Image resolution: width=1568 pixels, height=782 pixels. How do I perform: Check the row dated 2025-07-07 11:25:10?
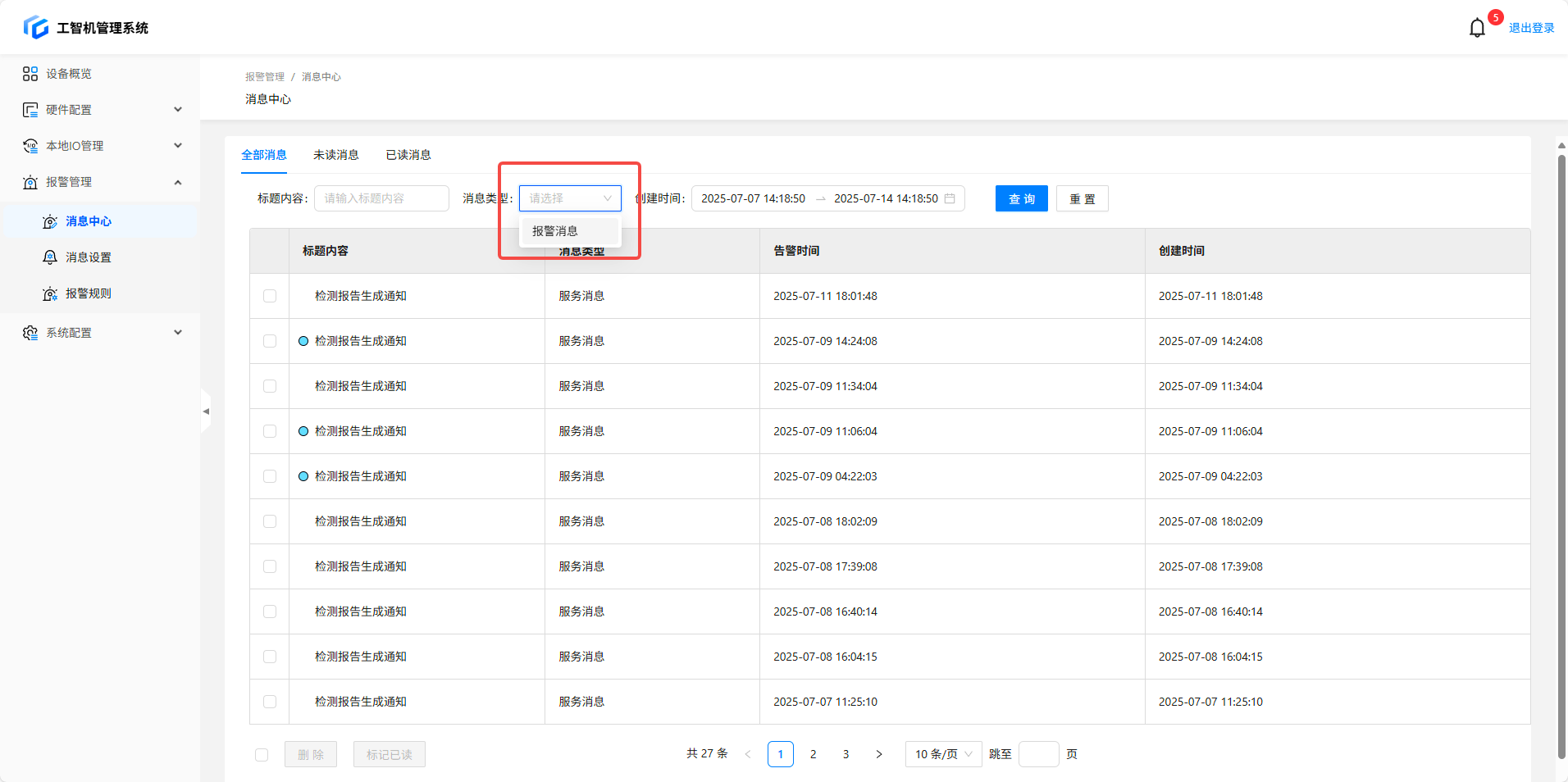(x=270, y=702)
